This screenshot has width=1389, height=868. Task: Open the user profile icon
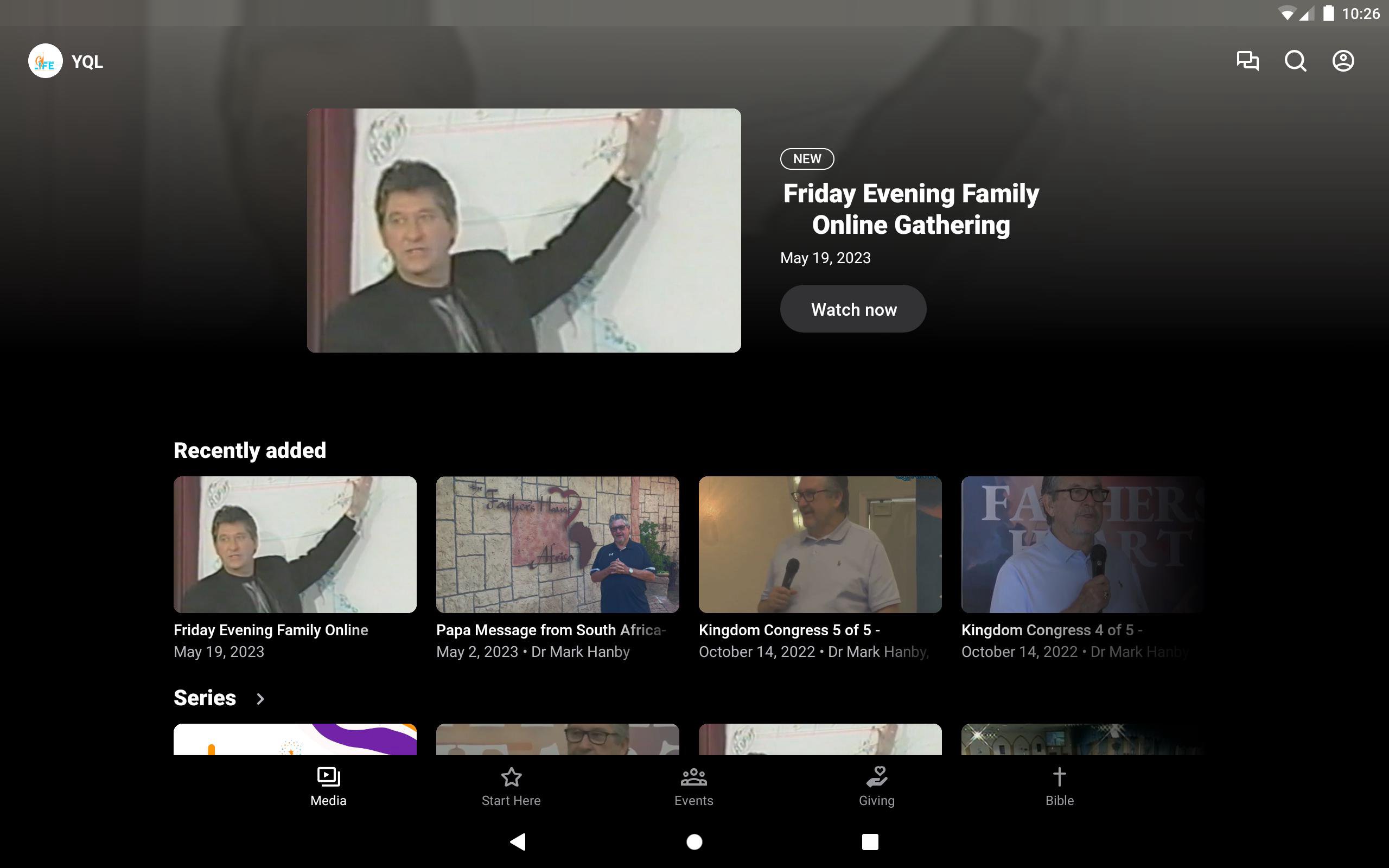[x=1342, y=61]
